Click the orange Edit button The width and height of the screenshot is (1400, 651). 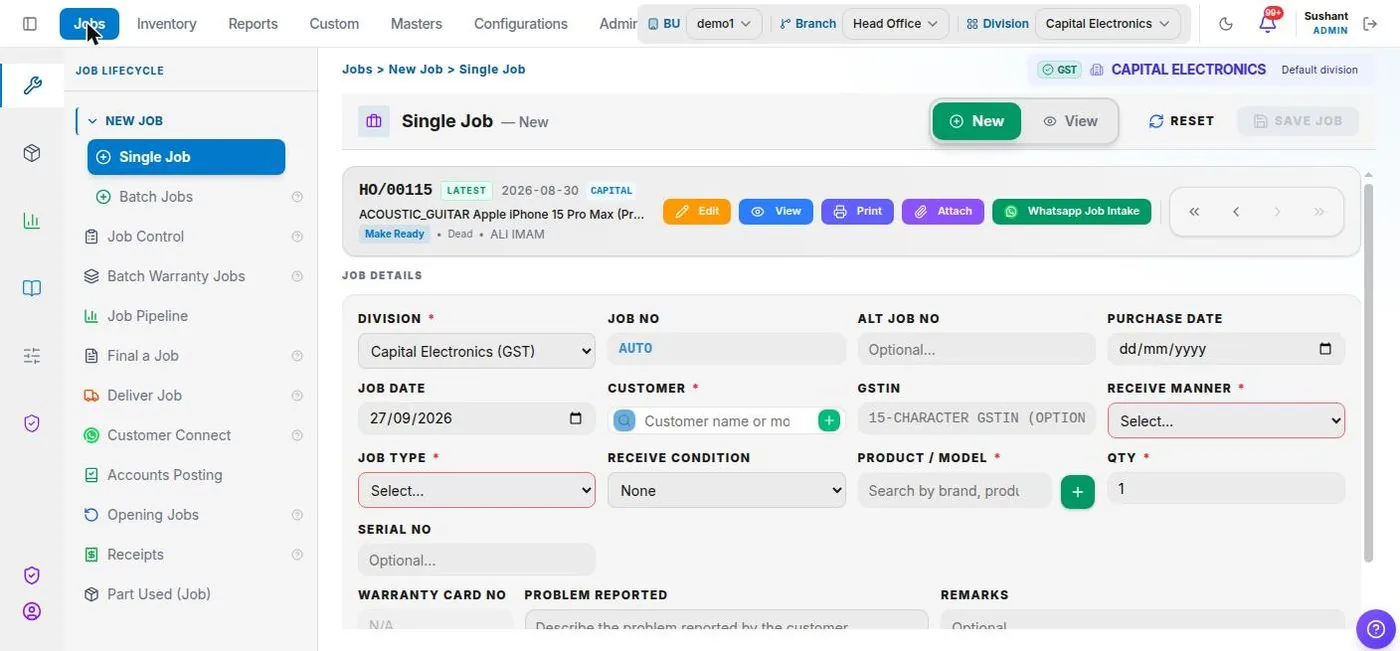[x=697, y=212]
